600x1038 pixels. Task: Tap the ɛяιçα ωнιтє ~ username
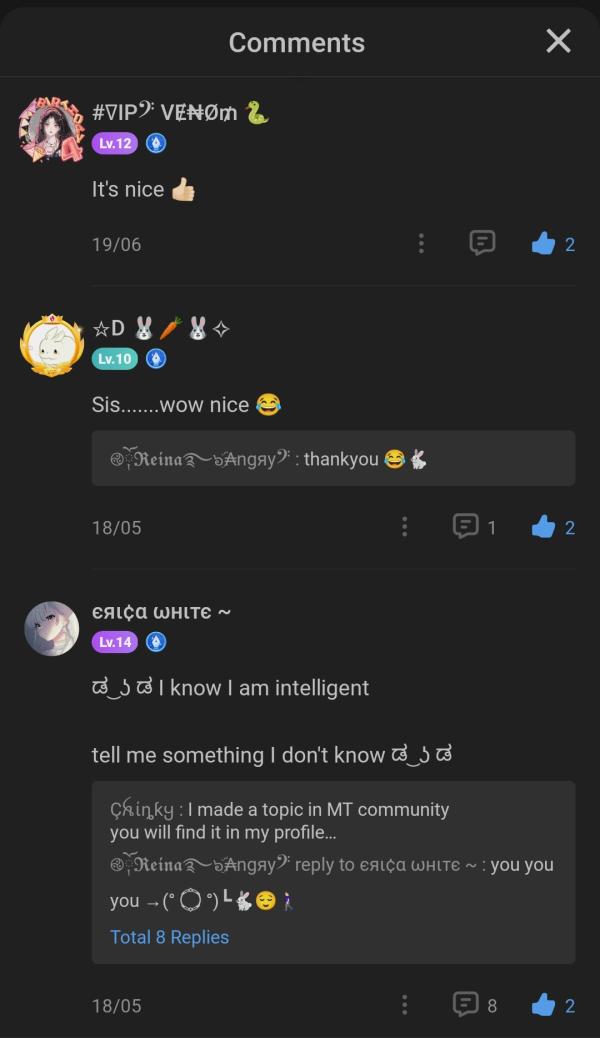[161, 611]
